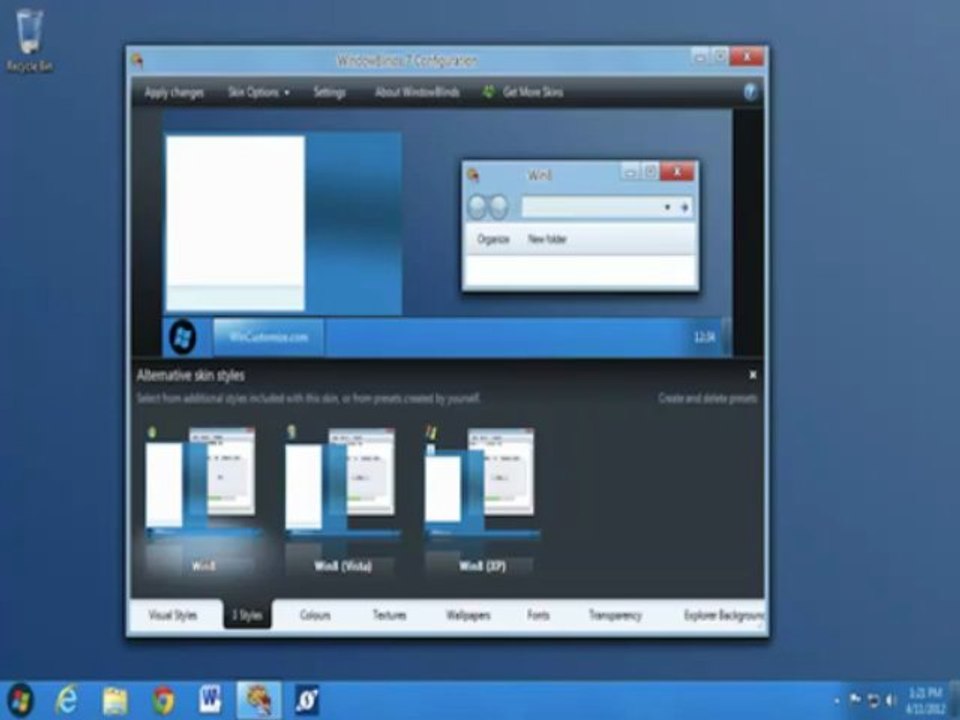
Task: Click the green Get More Skins icon
Action: point(489,92)
